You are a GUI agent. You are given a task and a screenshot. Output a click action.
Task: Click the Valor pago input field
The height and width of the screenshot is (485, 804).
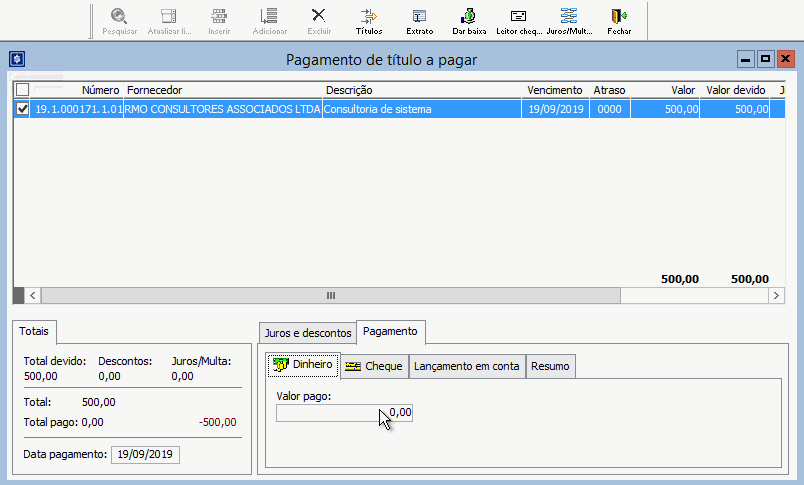click(x=344, y=412)
